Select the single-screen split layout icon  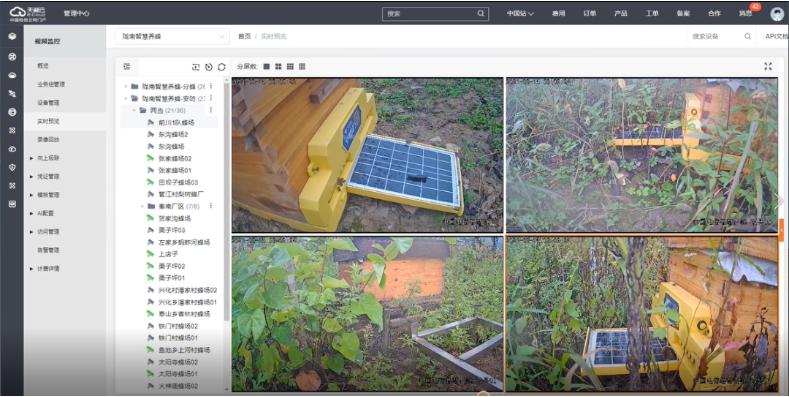(x=267, y=66)
